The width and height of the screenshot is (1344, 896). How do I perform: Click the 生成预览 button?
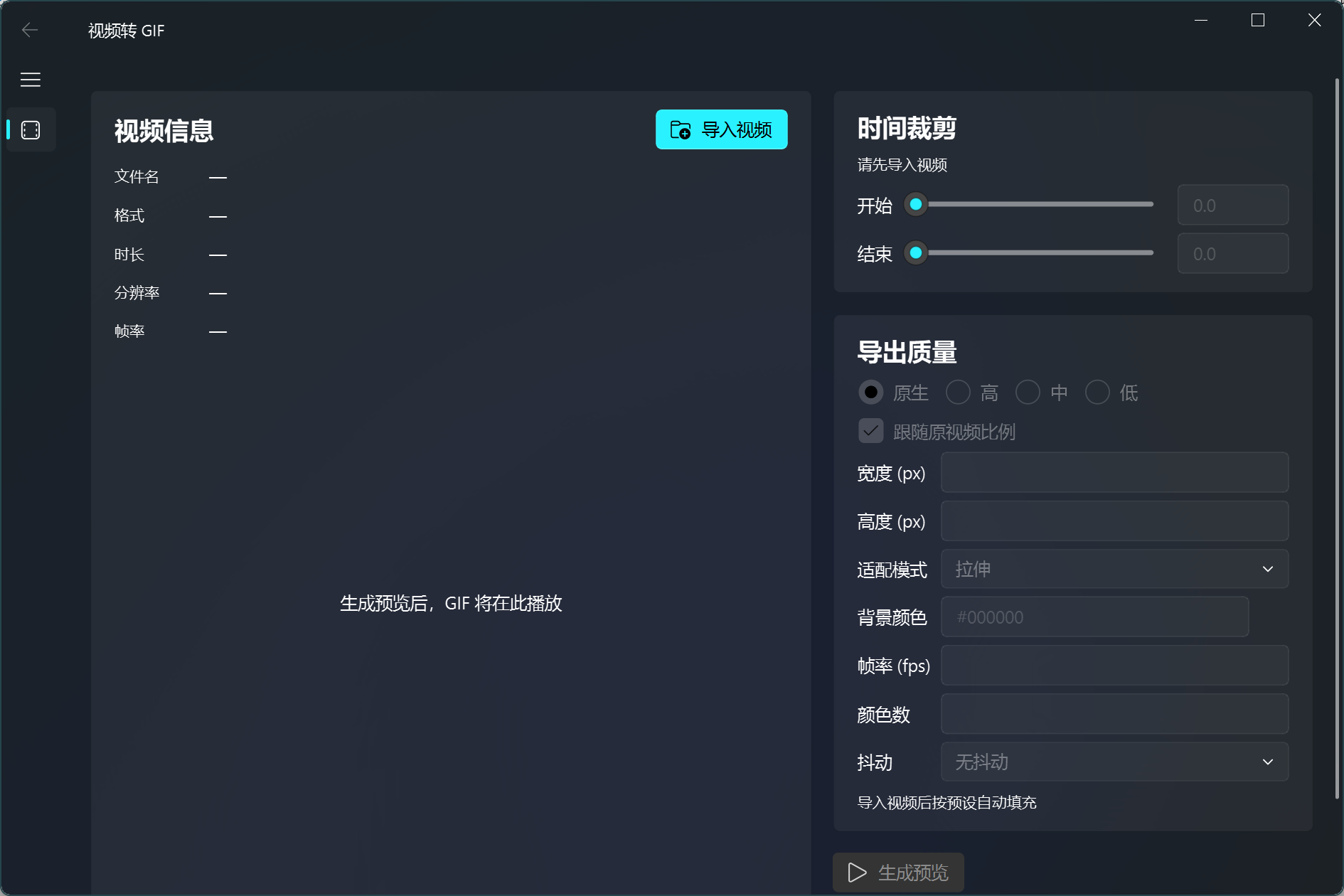point(898,873)
